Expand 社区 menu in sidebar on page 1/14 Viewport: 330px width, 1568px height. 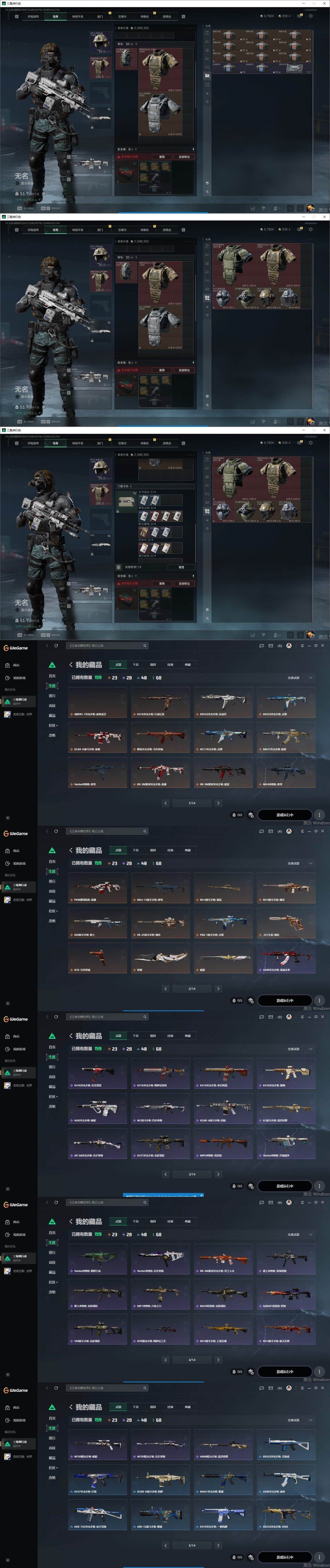pyautogui.click(x=53, y=726)
